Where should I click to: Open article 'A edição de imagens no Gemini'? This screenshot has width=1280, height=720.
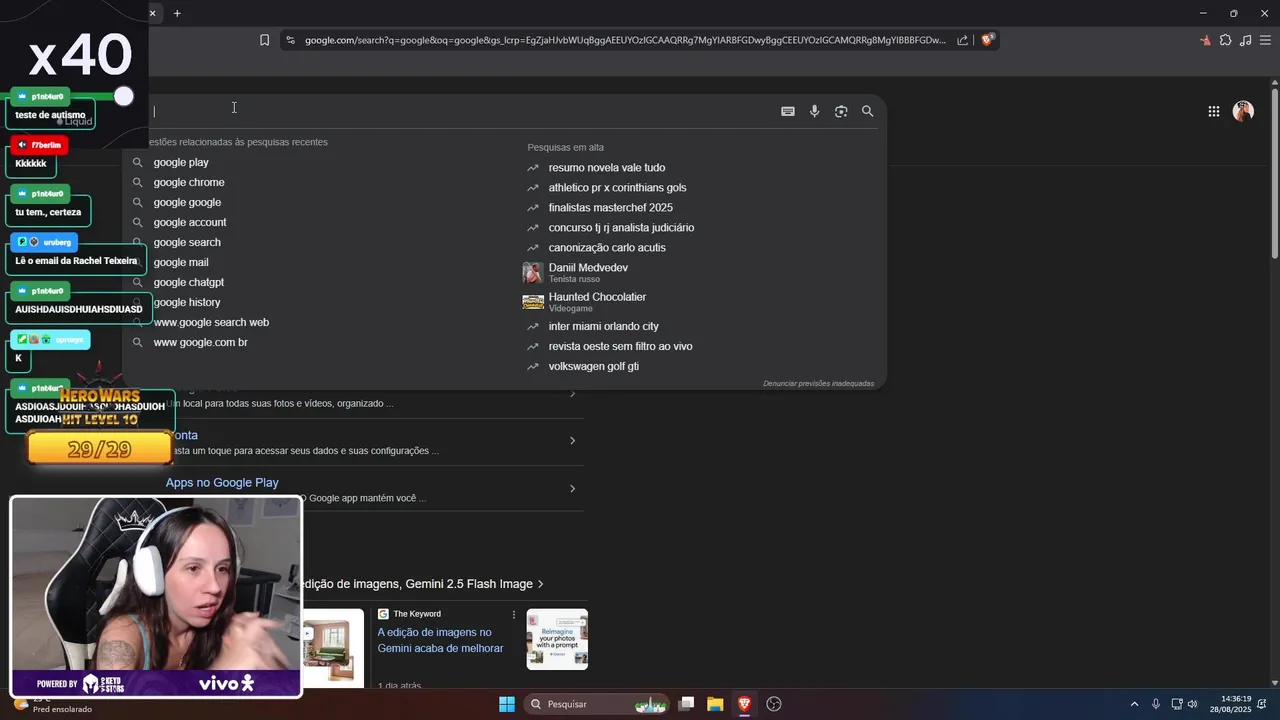click(440, 640)
